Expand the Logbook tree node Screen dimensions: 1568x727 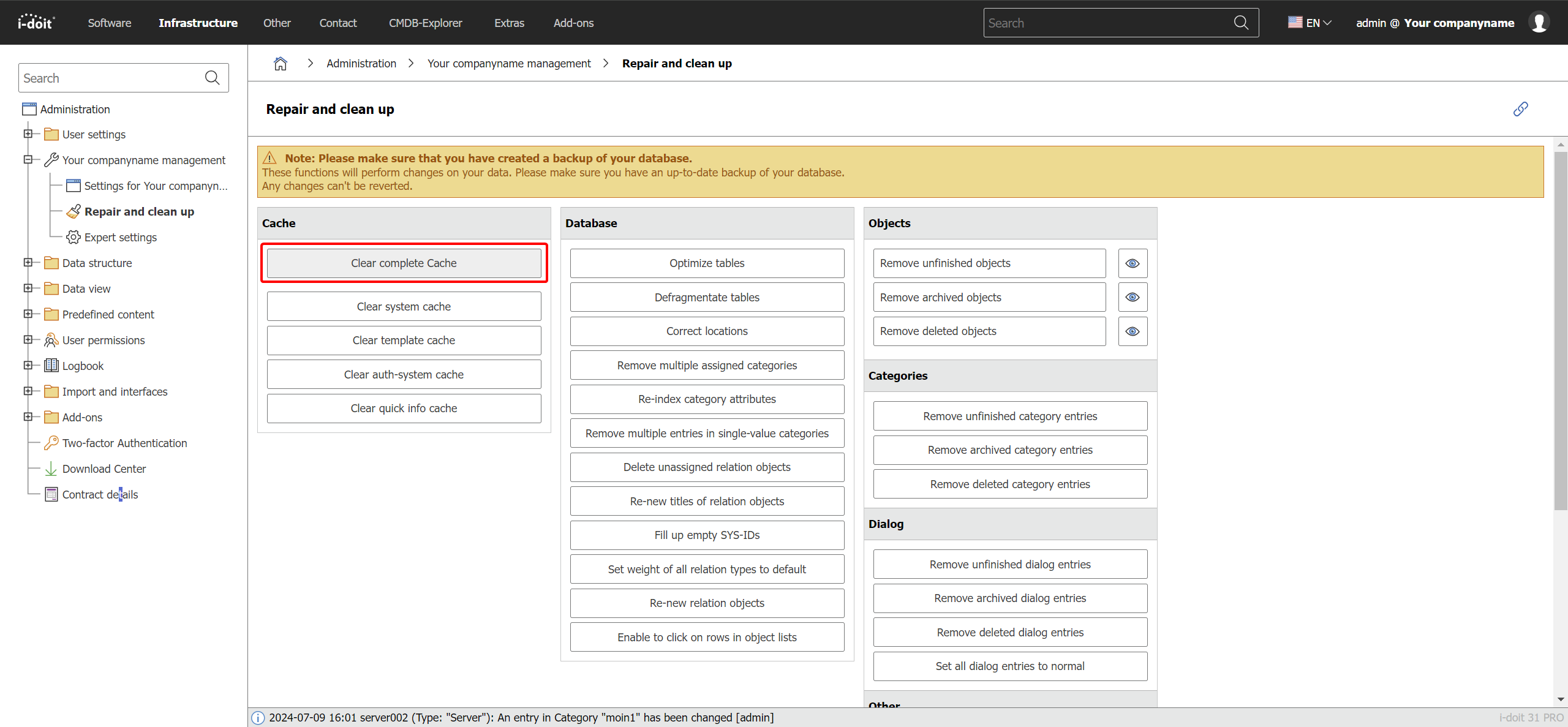point(28,365)
